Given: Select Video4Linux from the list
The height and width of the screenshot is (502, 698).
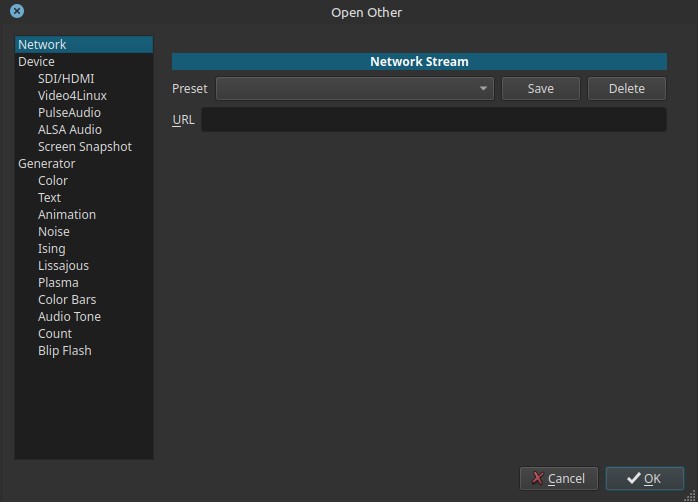Looking at the screenshot, I should 72,96.
